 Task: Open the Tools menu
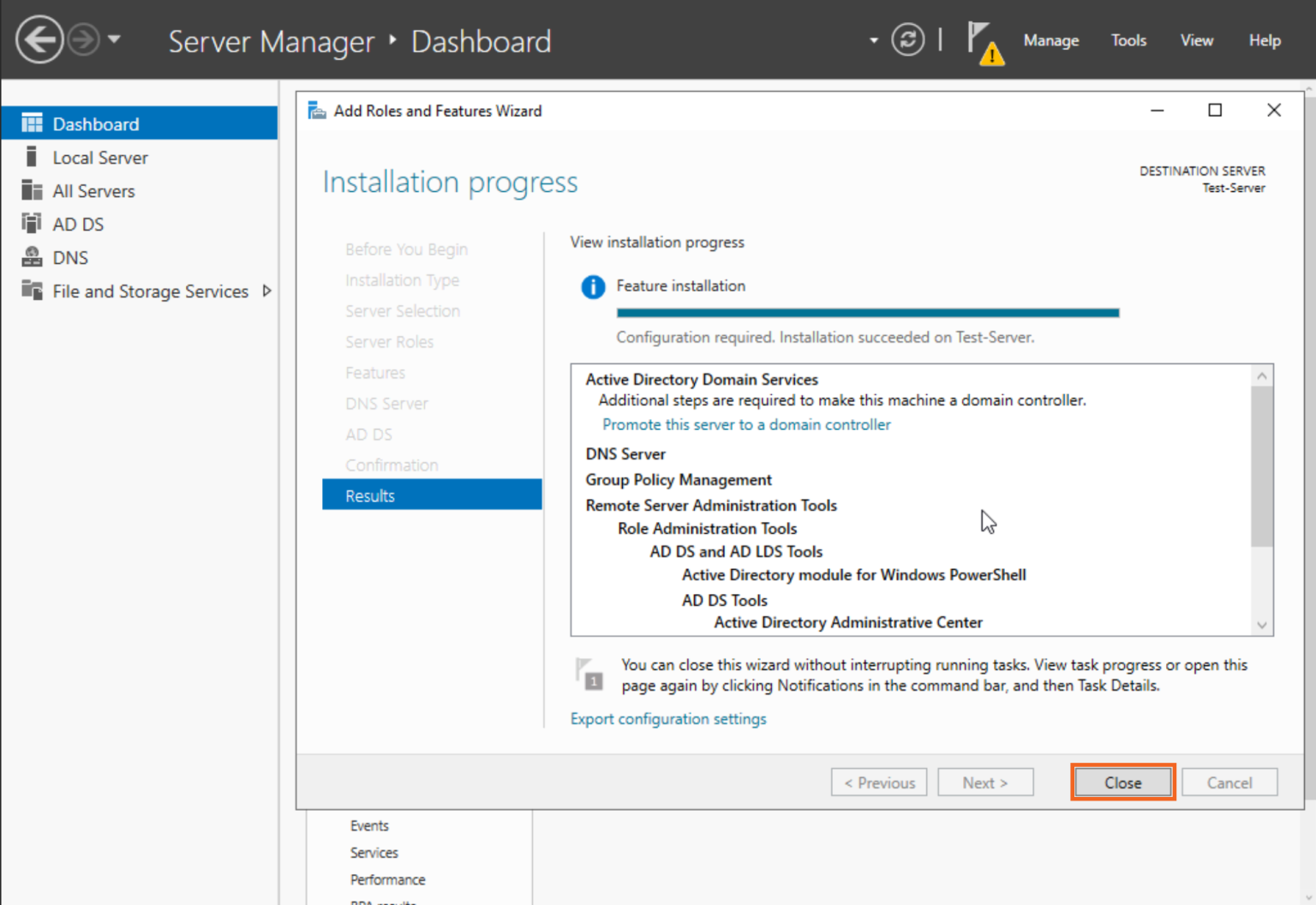click(1128, 40)
